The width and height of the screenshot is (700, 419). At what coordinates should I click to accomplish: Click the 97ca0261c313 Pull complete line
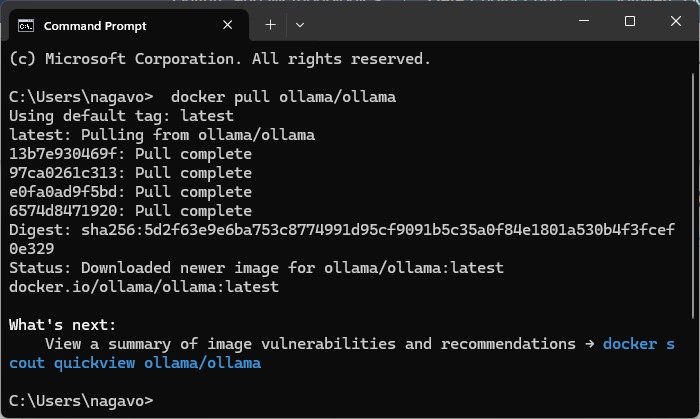coord(130,173)
